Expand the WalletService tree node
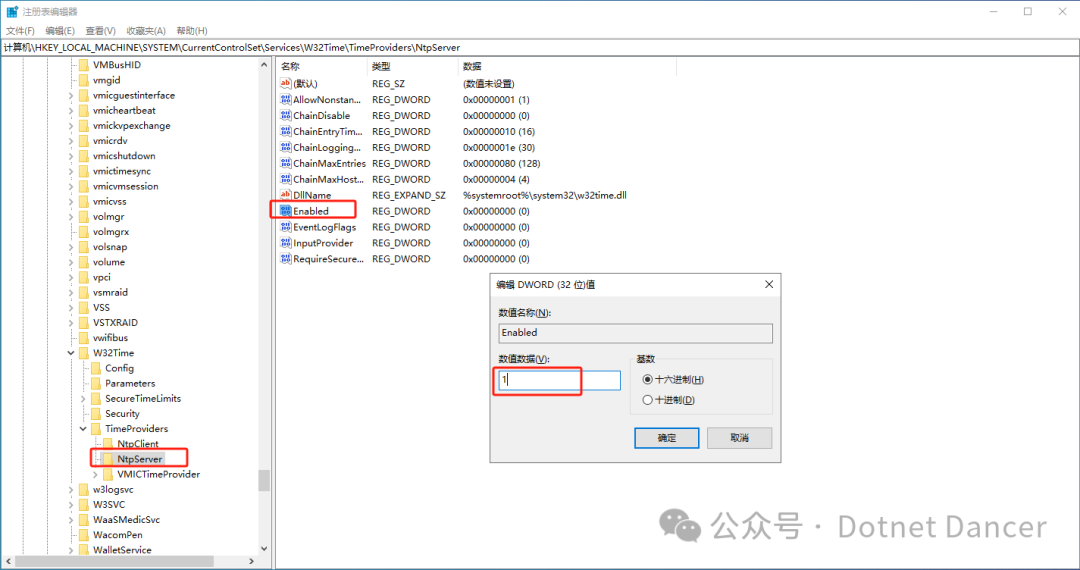The height and width of the screenshot is (570, 1080). [71, 549]
